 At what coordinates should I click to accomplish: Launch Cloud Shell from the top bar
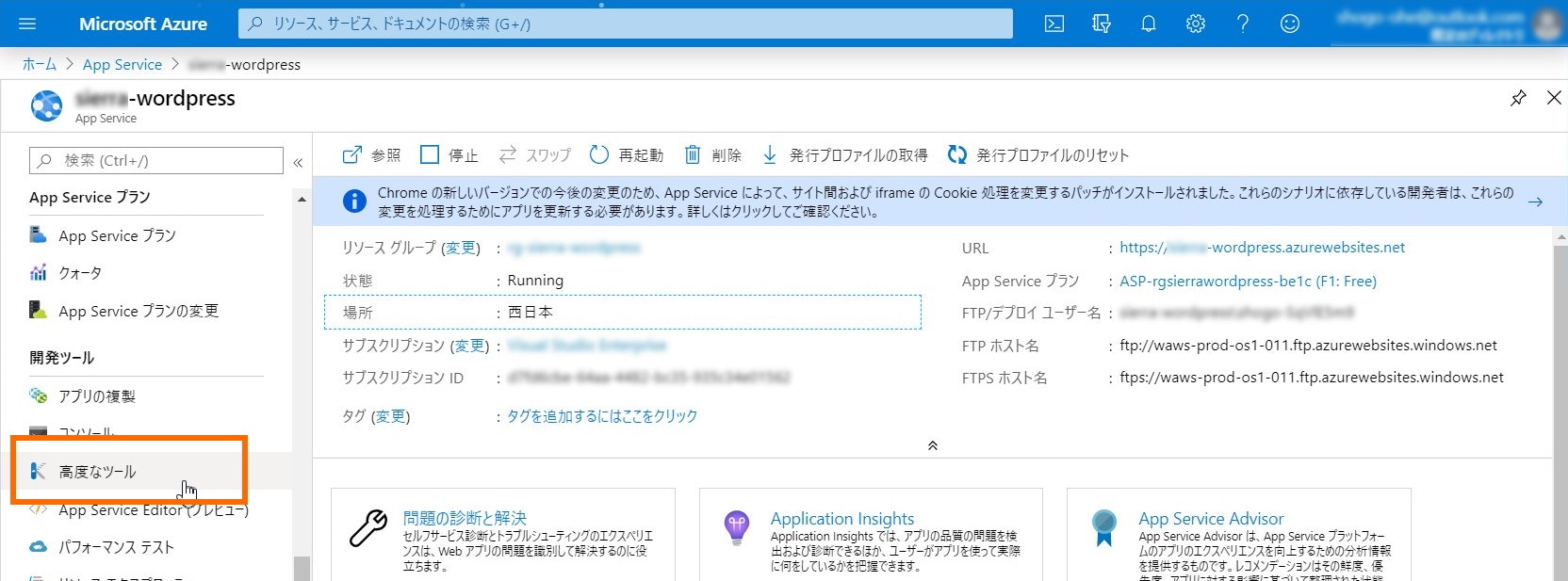[1054, 24]
